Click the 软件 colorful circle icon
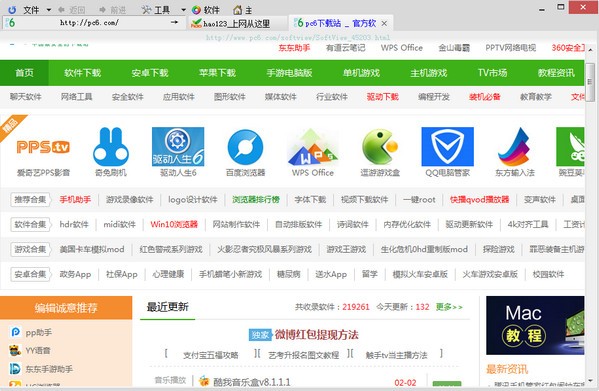The image size is (599, 391). pos(196,10)
